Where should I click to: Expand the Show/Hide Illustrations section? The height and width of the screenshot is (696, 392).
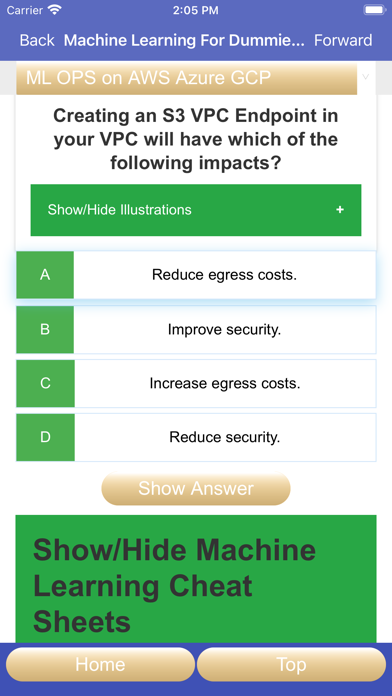point(196,210)
